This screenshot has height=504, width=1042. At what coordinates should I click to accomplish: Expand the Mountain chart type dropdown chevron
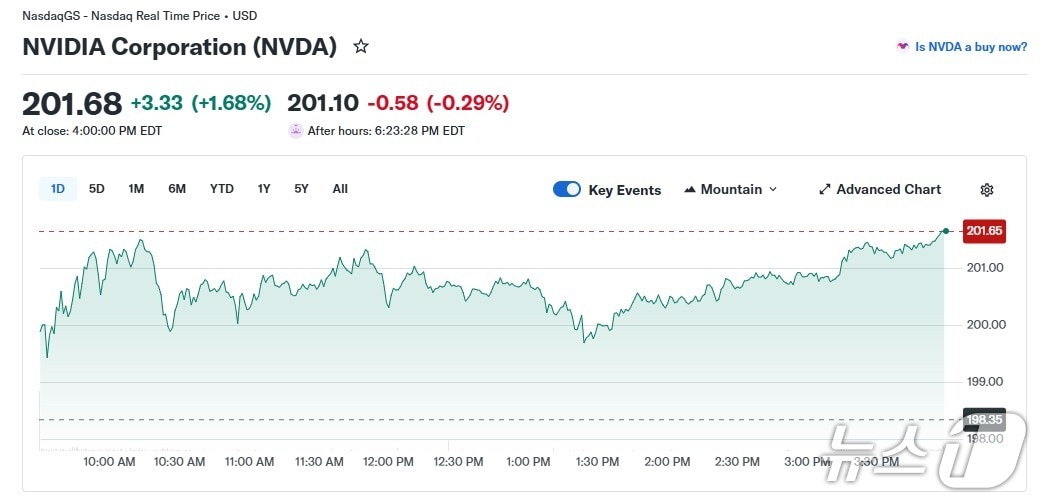point(773,190)
